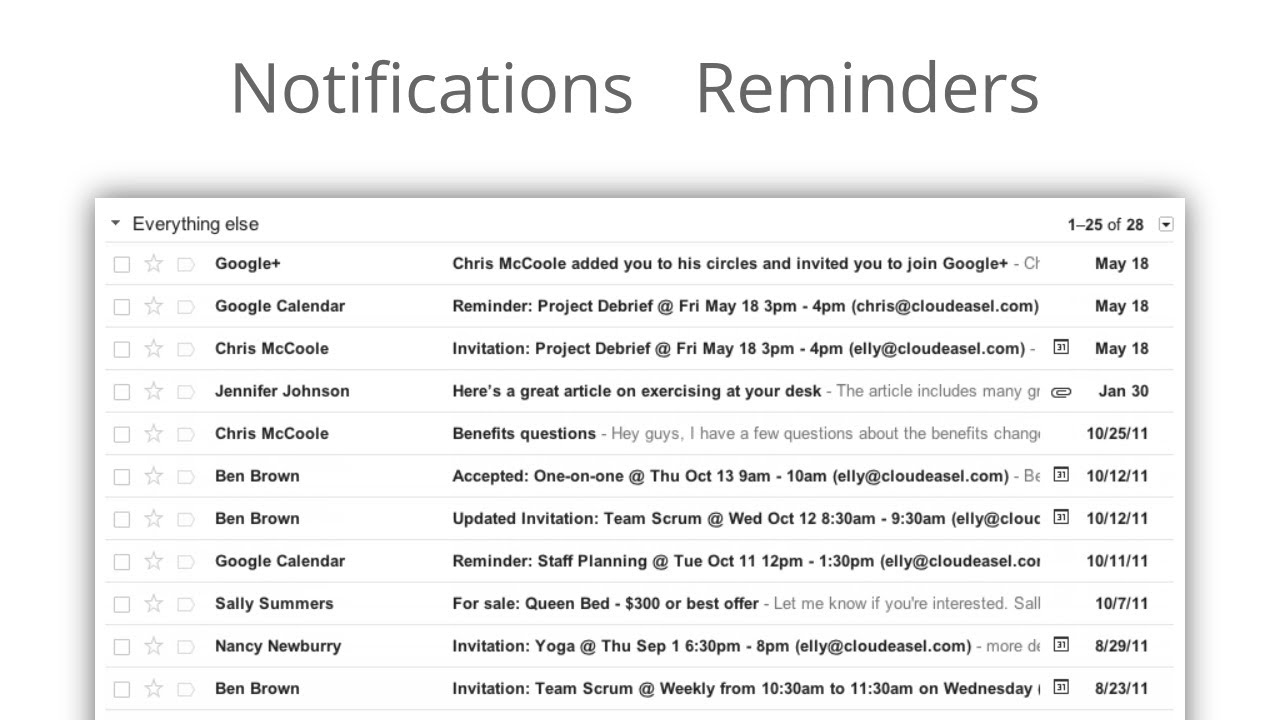Star the Jennifer Johnson email
This screenshot has width=1280, height=720.
(x=153, y=391)
